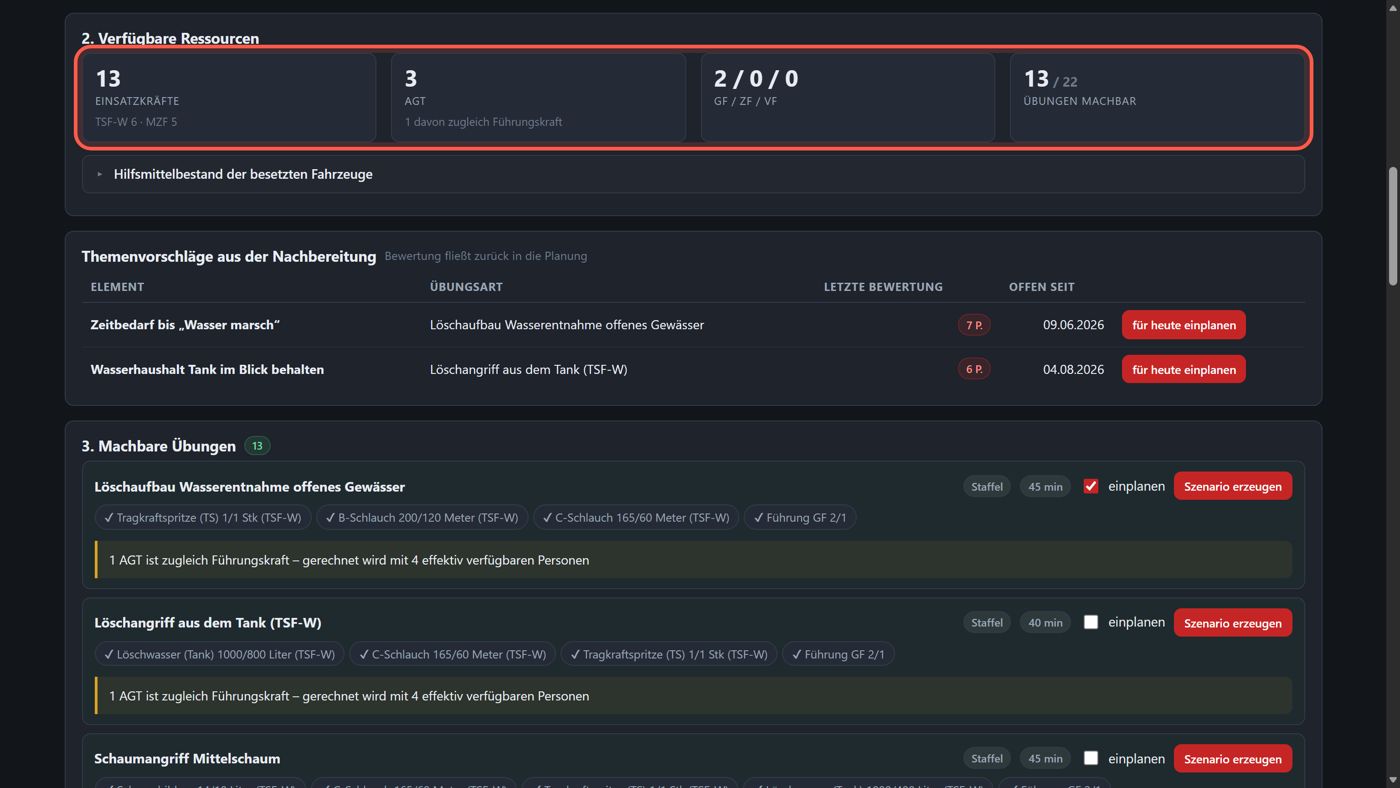Check einplanen for Schaumangriff Mittelschaum

click(1091, 758)
